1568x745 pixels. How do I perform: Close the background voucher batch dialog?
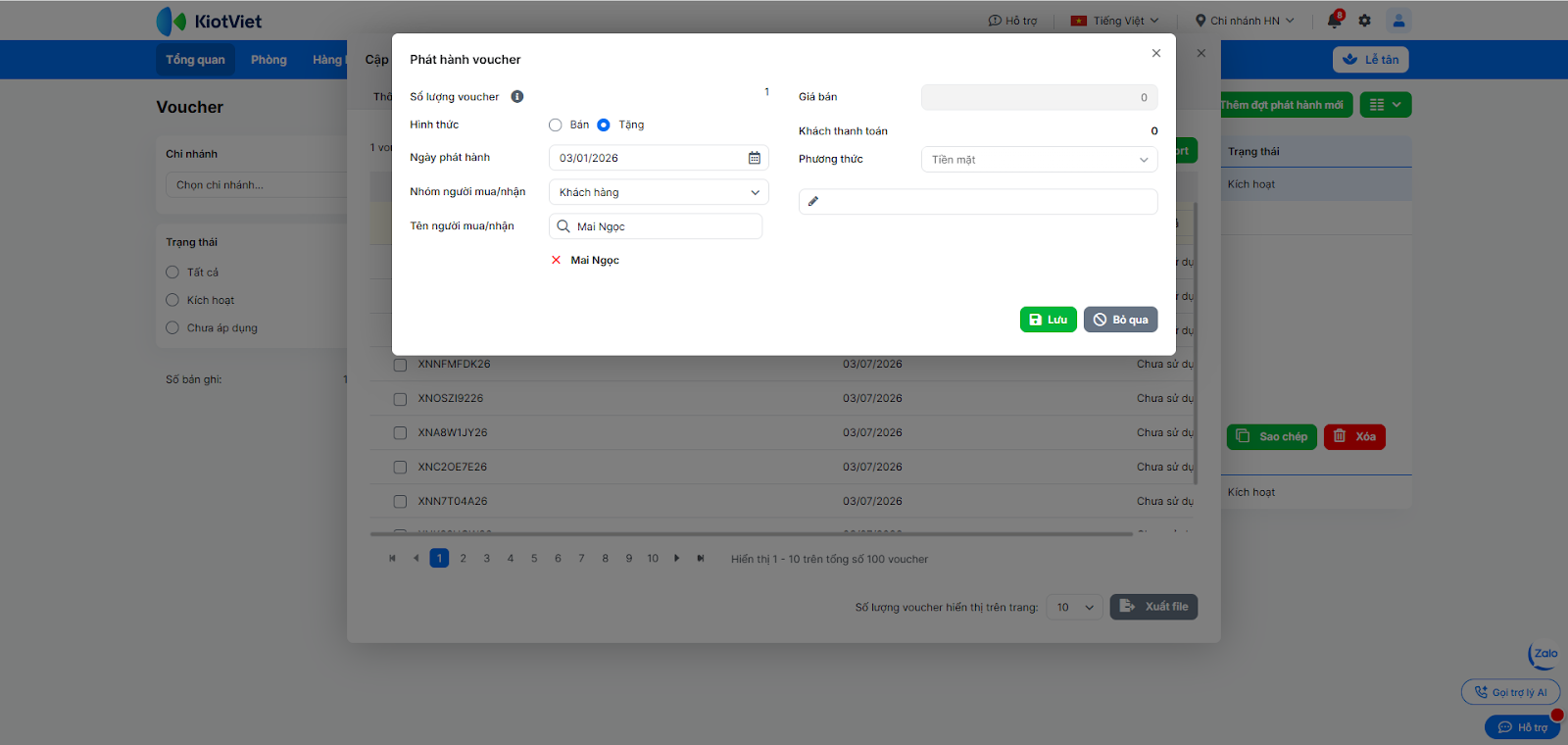point(1201,53)
